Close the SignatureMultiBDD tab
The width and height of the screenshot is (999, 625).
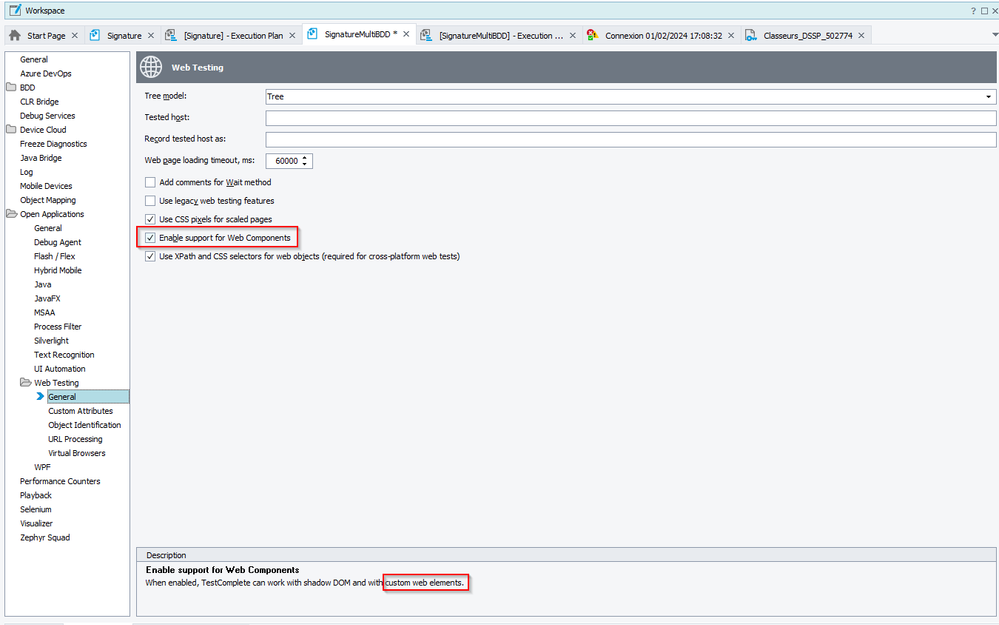click(x=406, y=35)
